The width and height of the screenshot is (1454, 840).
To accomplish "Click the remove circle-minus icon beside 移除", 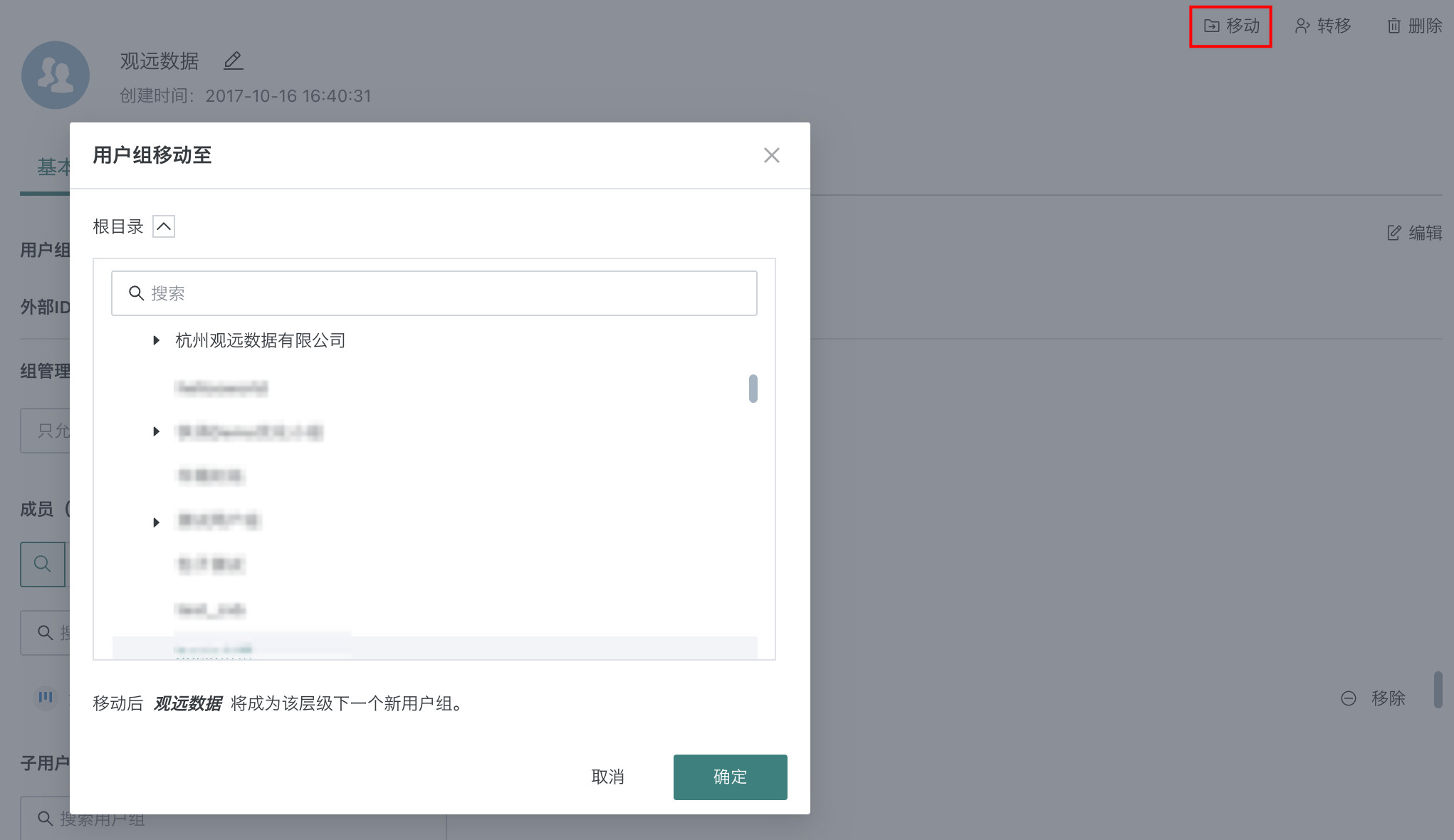I will point(1348,698).
